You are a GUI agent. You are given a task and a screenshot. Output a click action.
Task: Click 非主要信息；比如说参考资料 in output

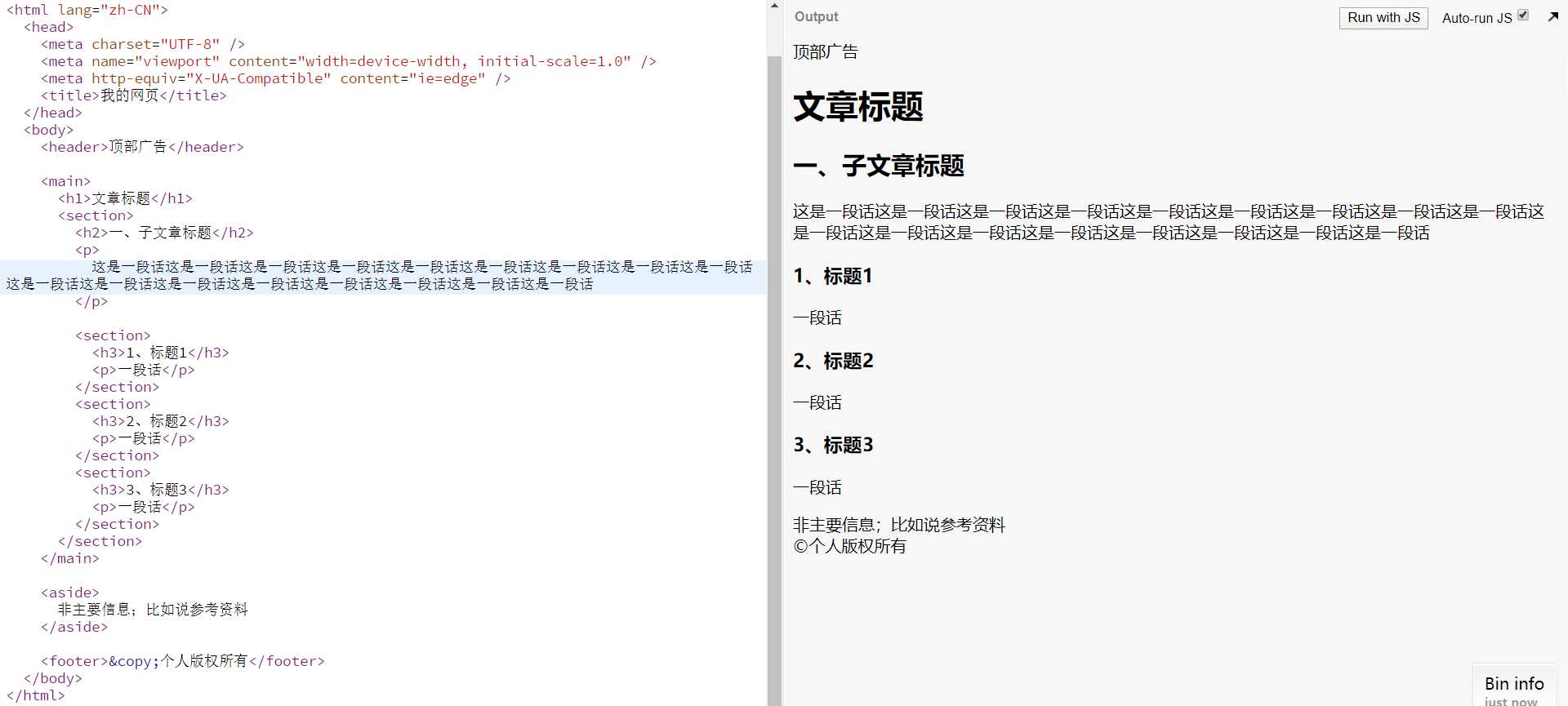coord(899,525)
